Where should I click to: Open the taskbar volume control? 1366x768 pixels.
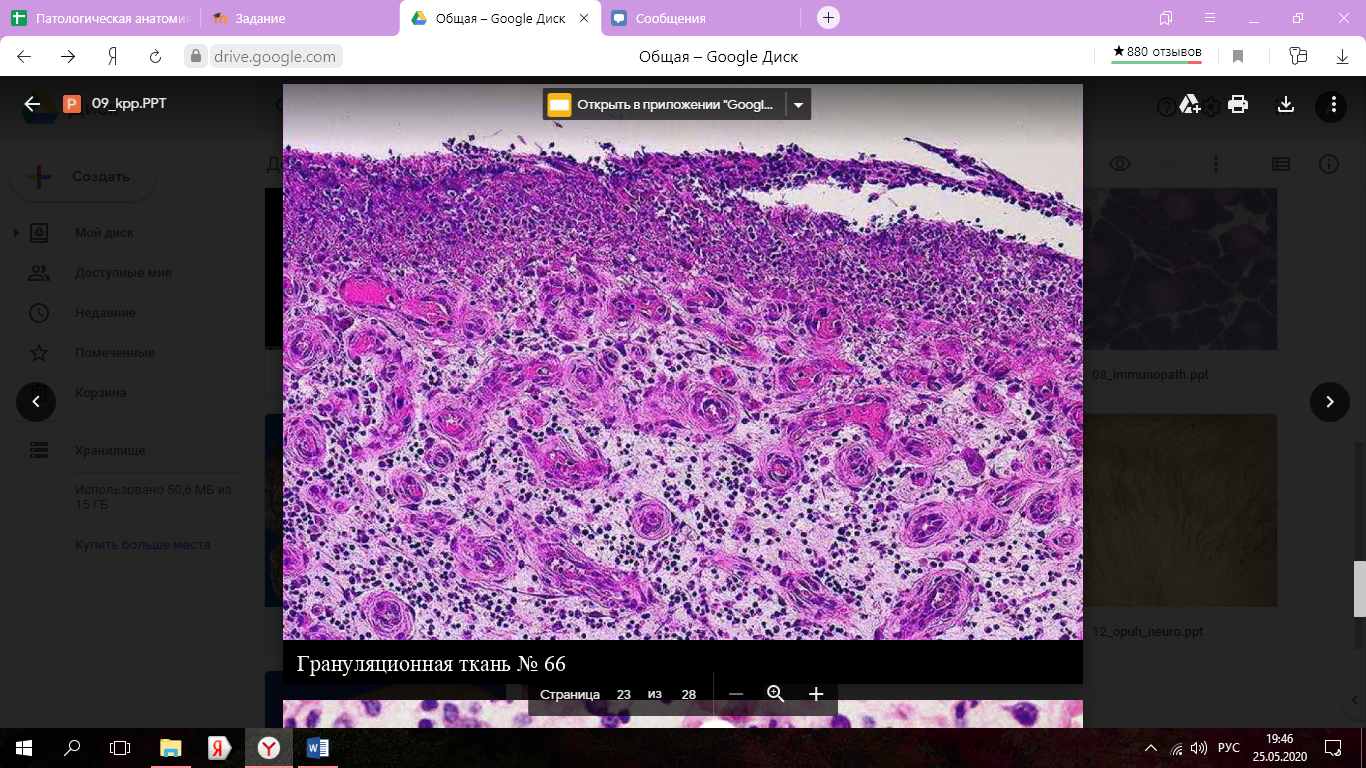tap(1198, 748)
